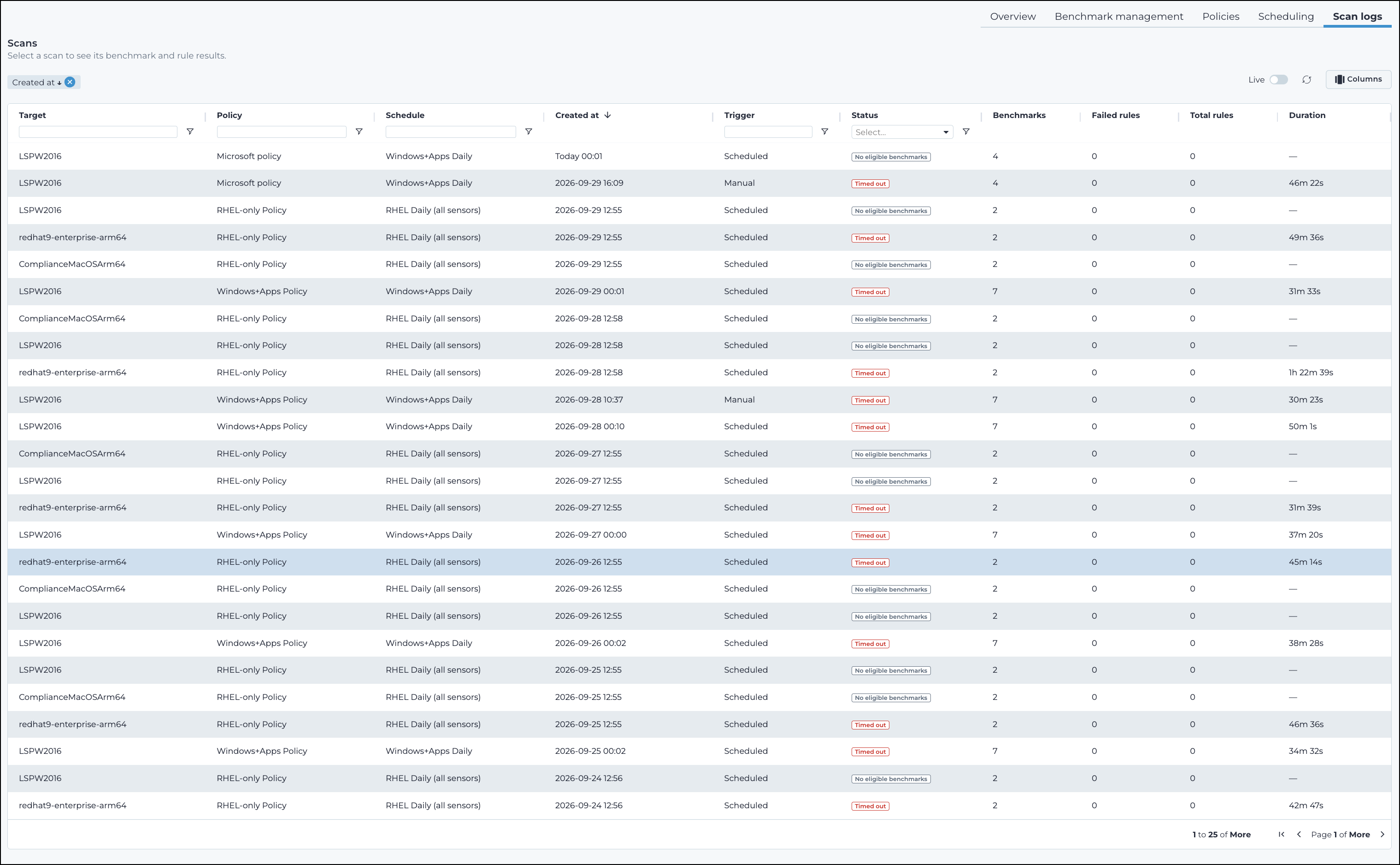Open the Scheduling tab
This screenshot has height=865, width=1400.
(x=1286, y=17)
